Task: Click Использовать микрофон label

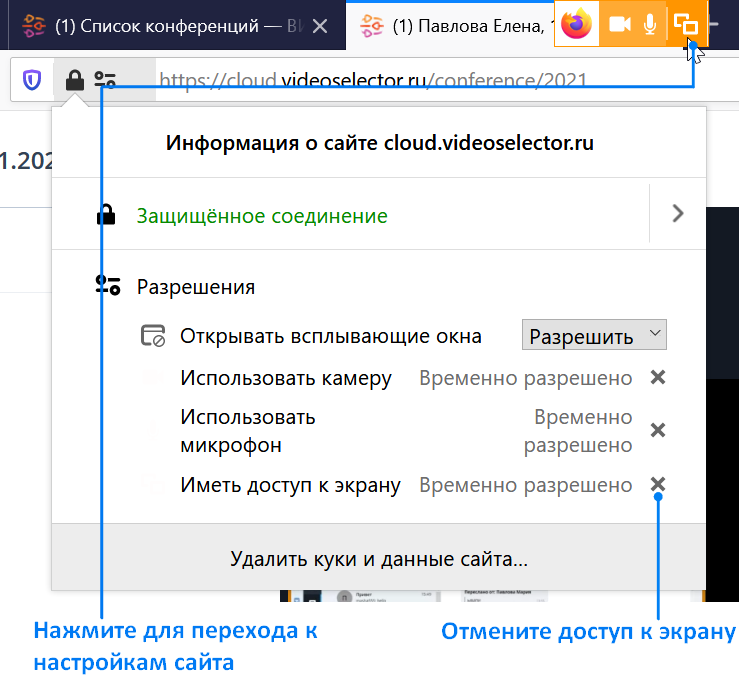Action: point(247,431)
